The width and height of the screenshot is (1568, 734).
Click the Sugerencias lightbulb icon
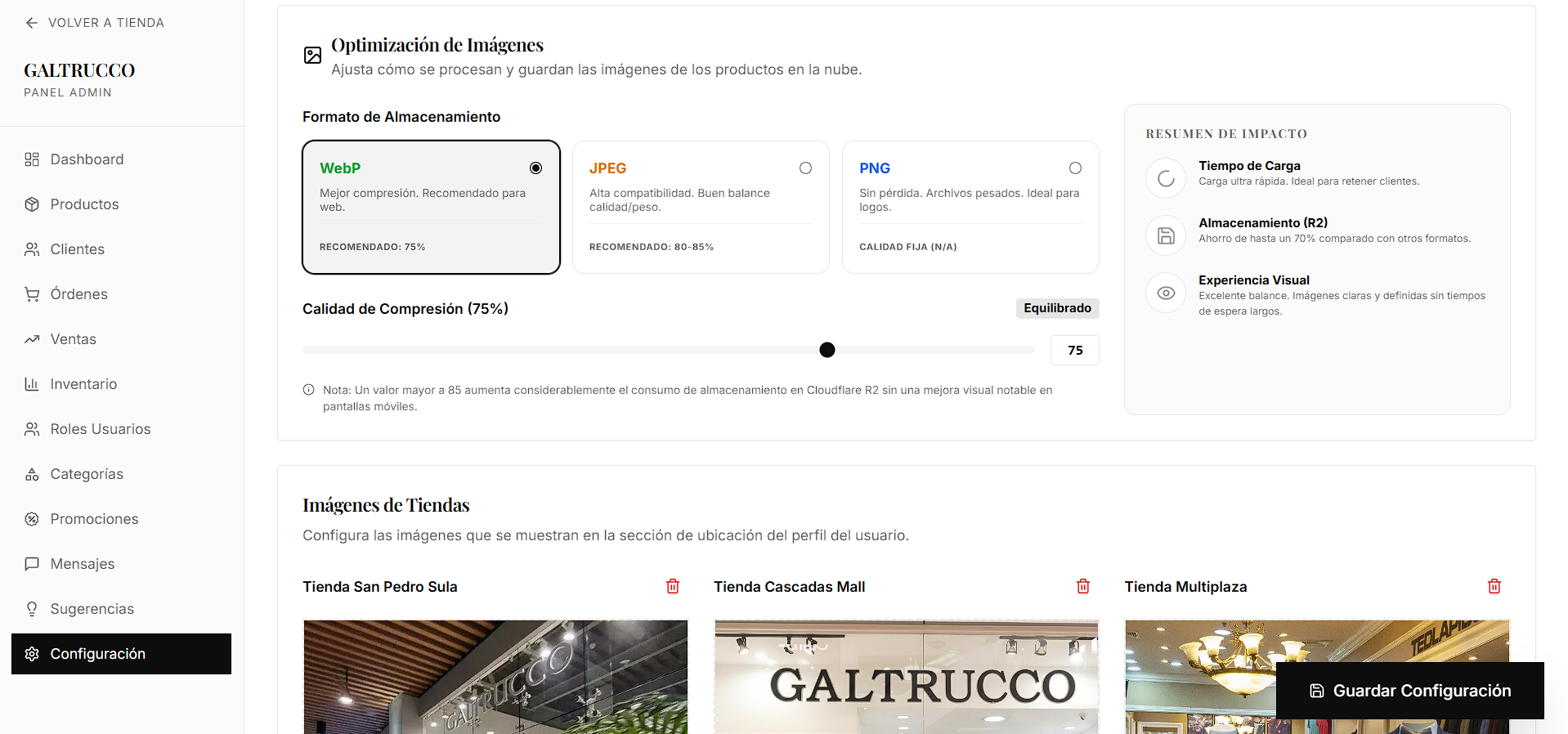click(x=32, y=609)
